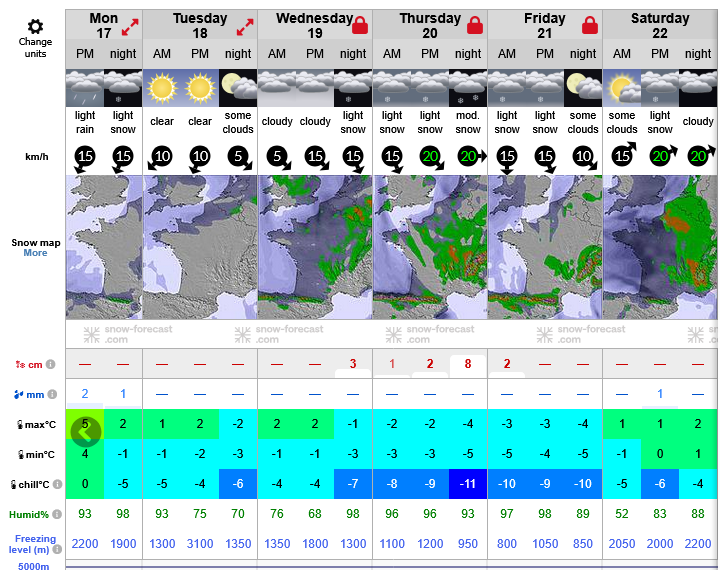This screenshot has width=720, height=570.
Task: Click Tuesday AM clear sun icon
Action: click(162, 88)
